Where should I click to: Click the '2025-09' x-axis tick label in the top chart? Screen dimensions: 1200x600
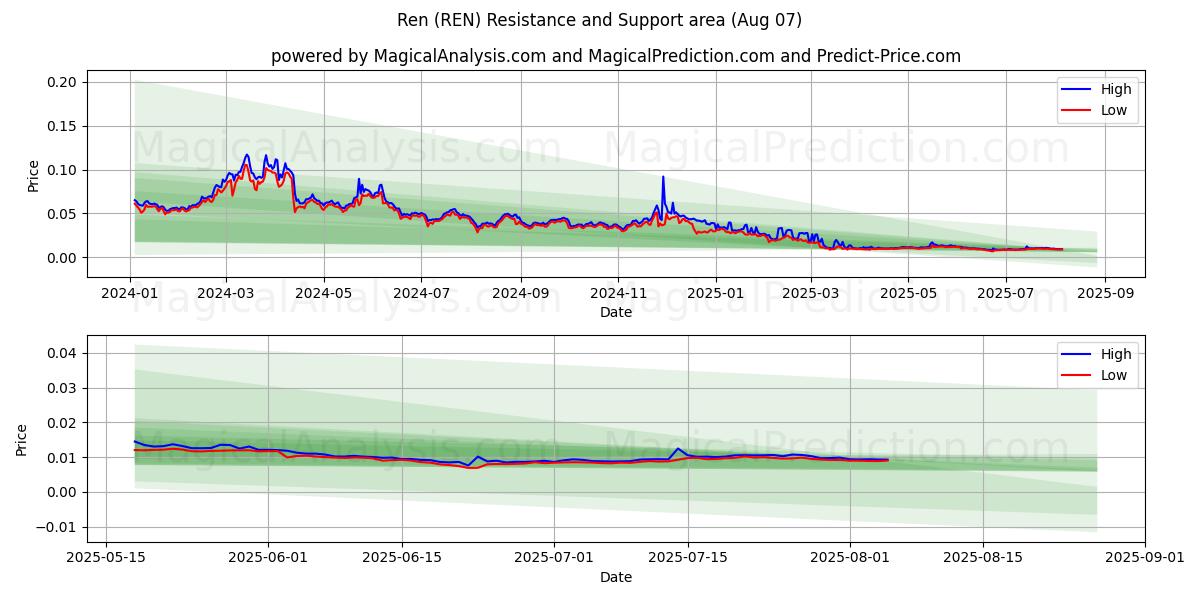[1105, 294]
